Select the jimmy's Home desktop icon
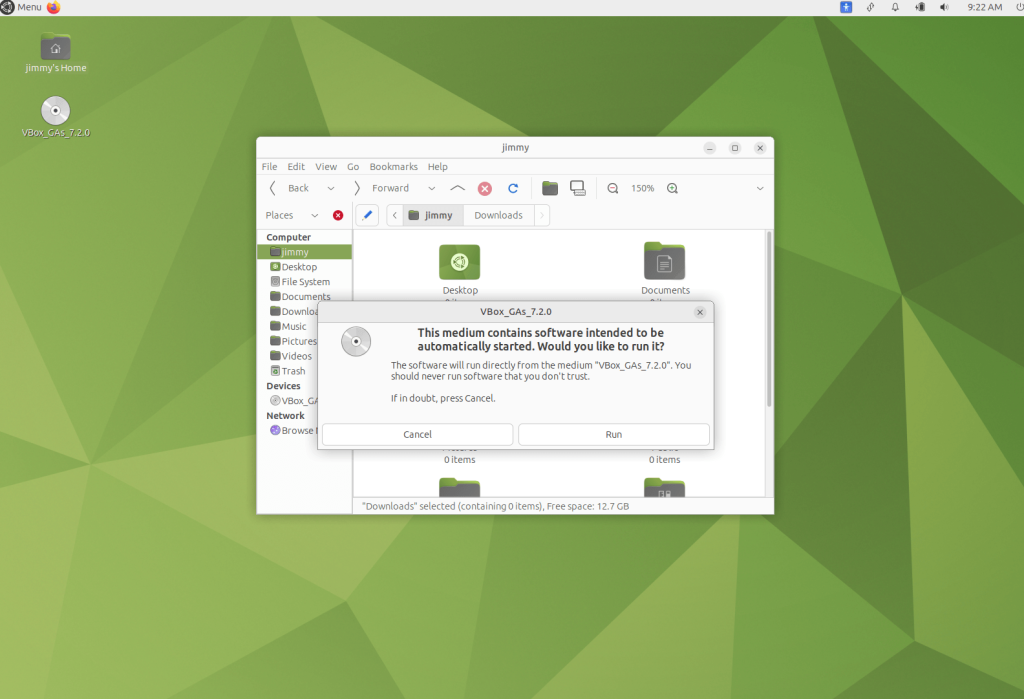 pyautogui.click(x=56, y=53)
